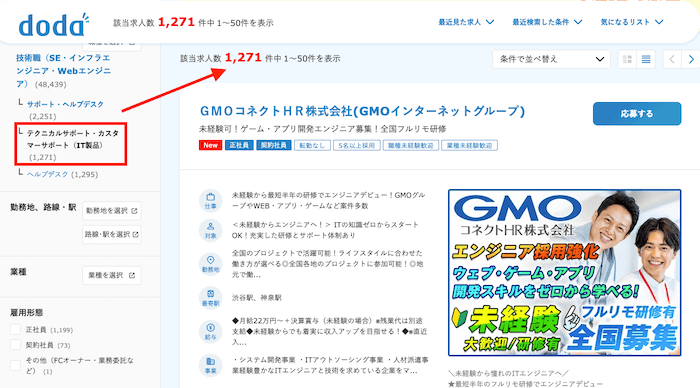
Task: Switch to list view icon
Action: pyautogui.click(x=646, y=59)
